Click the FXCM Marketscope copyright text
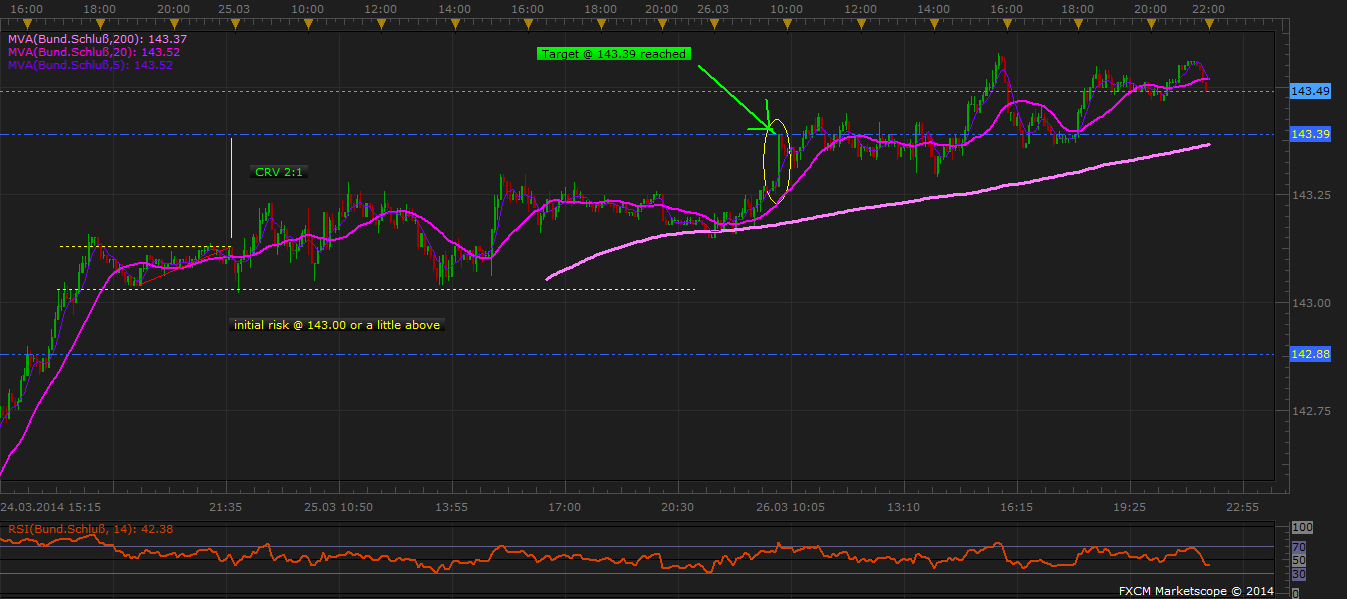 tap(1196, 591)
